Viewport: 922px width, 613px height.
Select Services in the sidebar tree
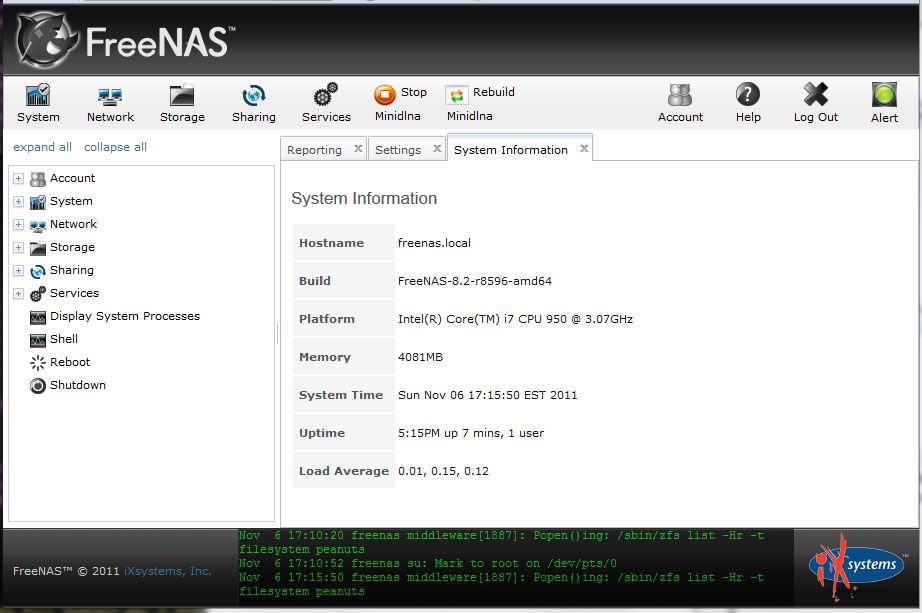(74, 293)
